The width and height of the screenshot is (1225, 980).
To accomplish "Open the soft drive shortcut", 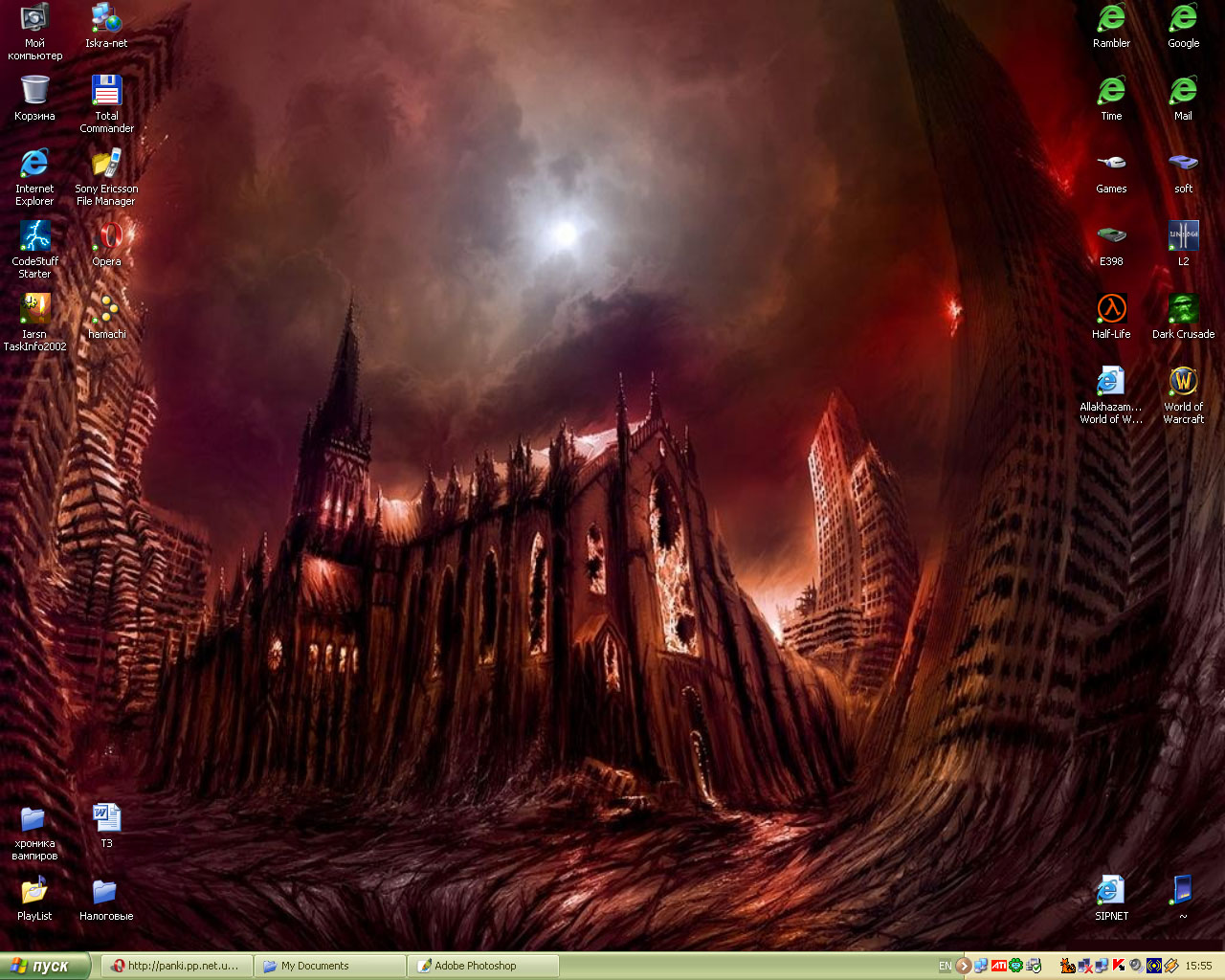I will [1183, 172].
